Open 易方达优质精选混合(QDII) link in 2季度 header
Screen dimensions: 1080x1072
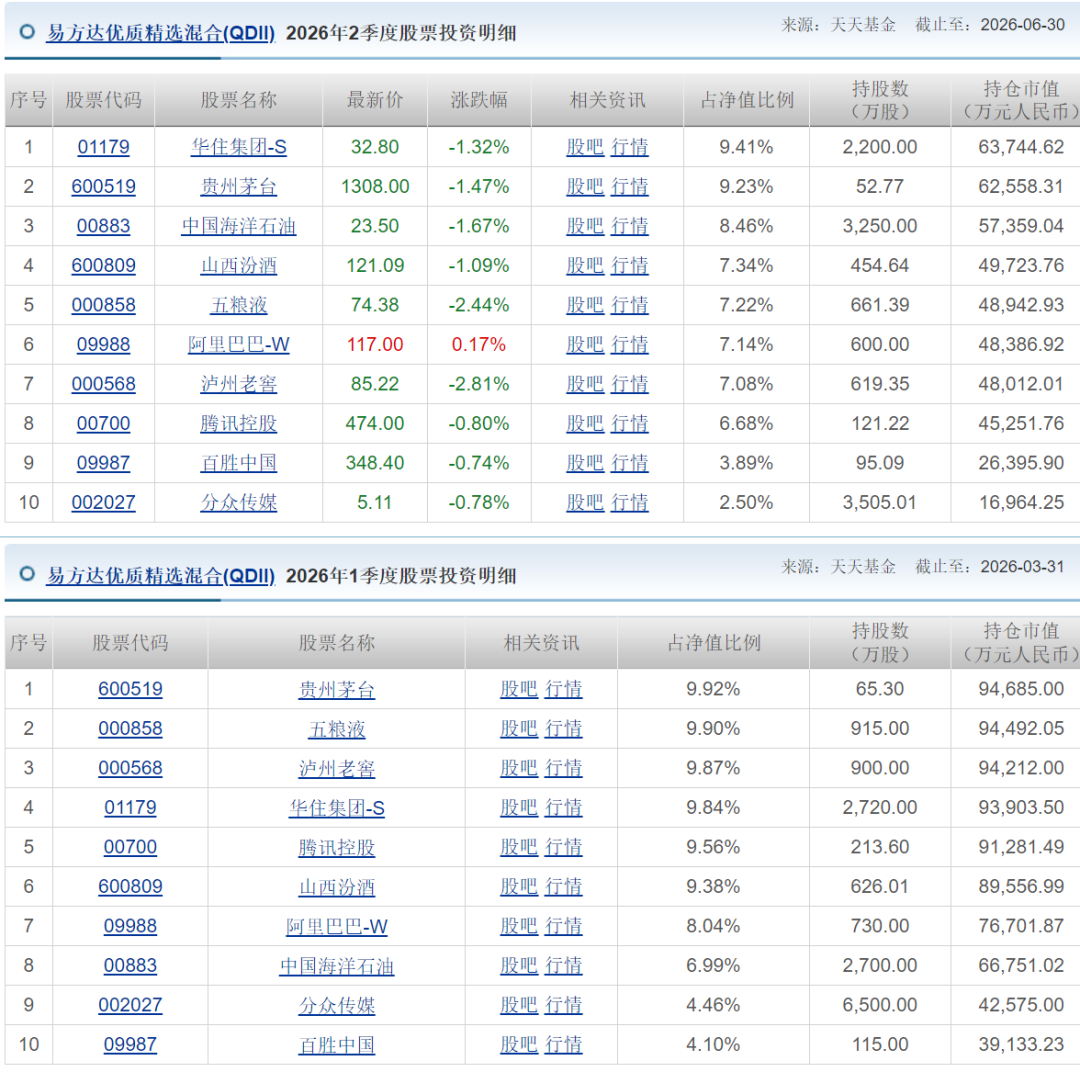pos(160,32)
